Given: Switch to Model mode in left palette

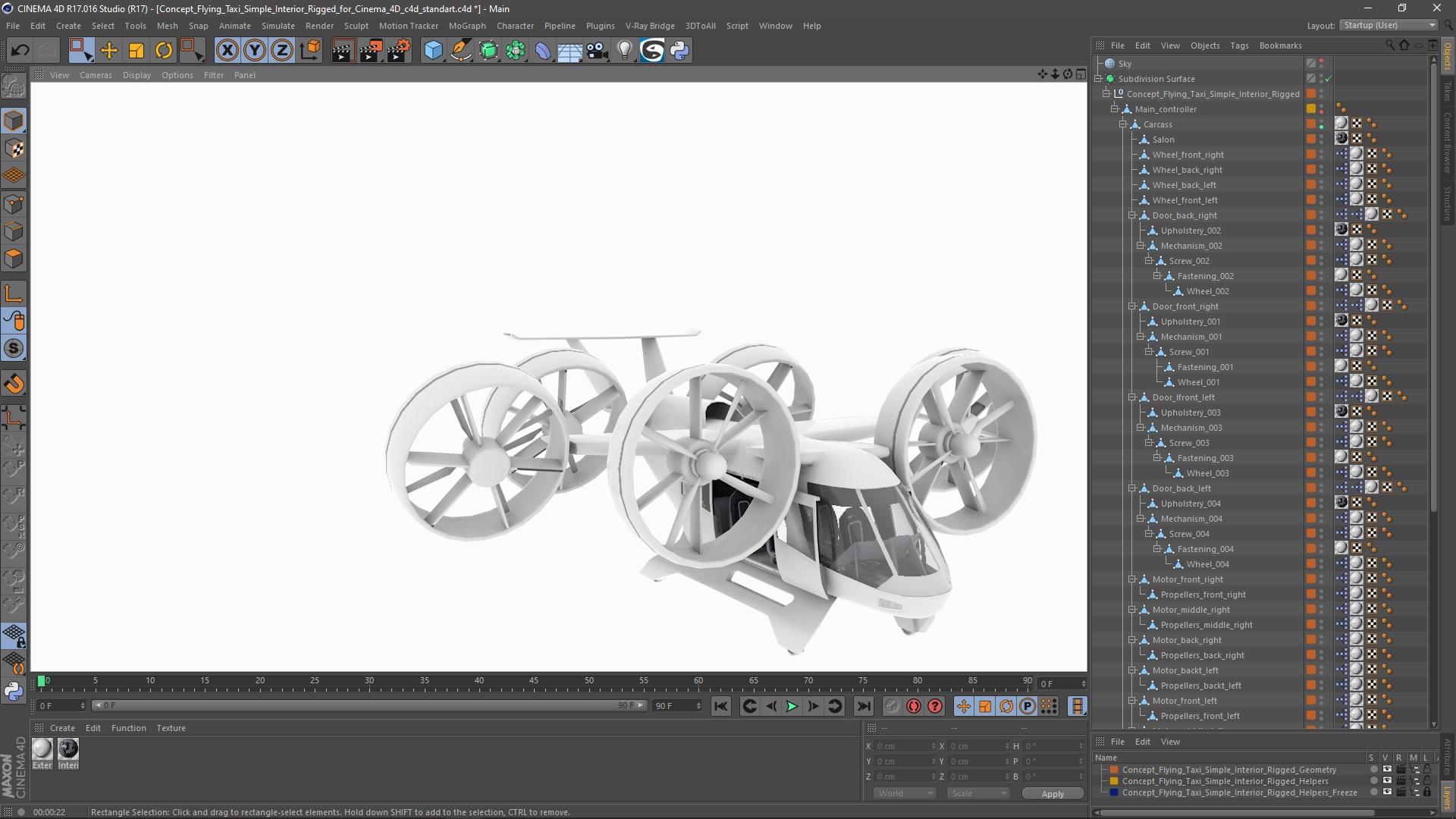Looking at the screenshot, I should tap(14, 121).
